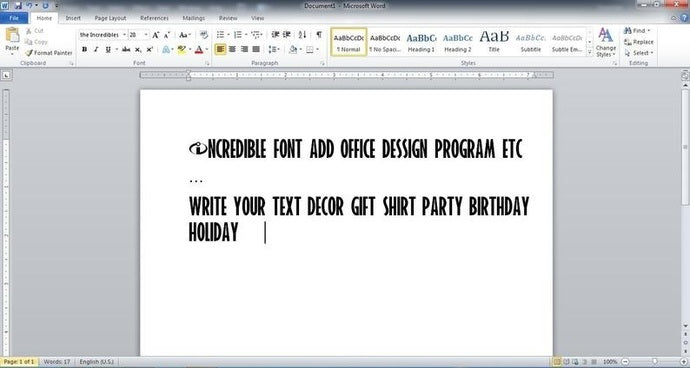Open Change Styles menu
The image size is (690, 368).
pos(606,42)
